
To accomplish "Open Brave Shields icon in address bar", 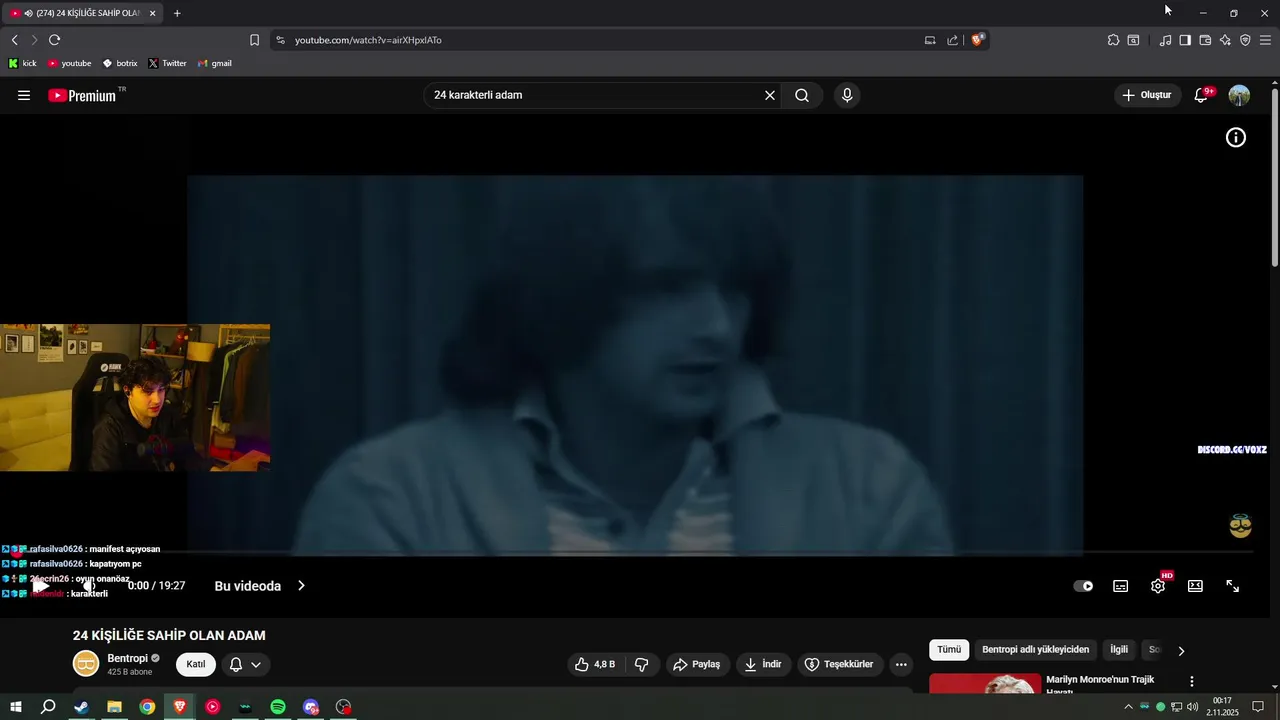I will point(978,40).
